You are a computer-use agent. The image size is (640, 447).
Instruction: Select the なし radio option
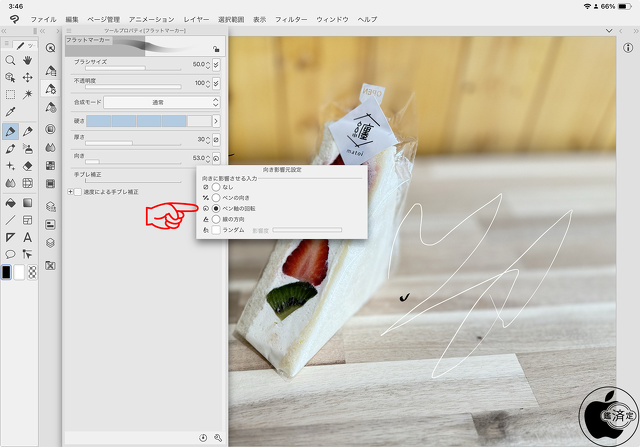(x=215, y=187)
